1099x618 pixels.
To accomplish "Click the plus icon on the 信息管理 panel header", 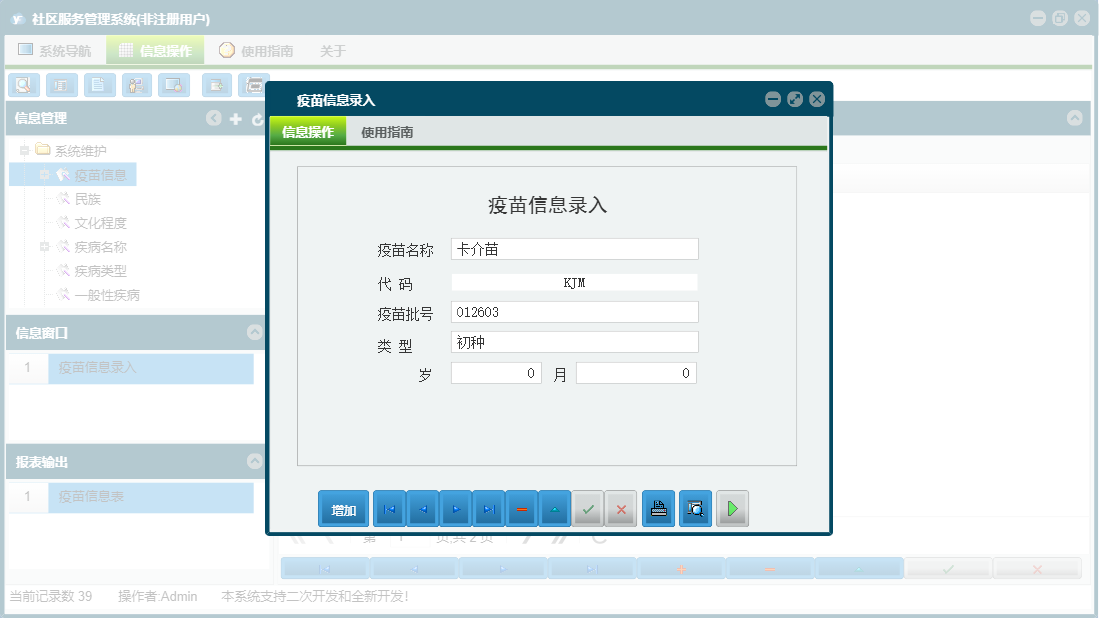I will [x=234, y=118].
